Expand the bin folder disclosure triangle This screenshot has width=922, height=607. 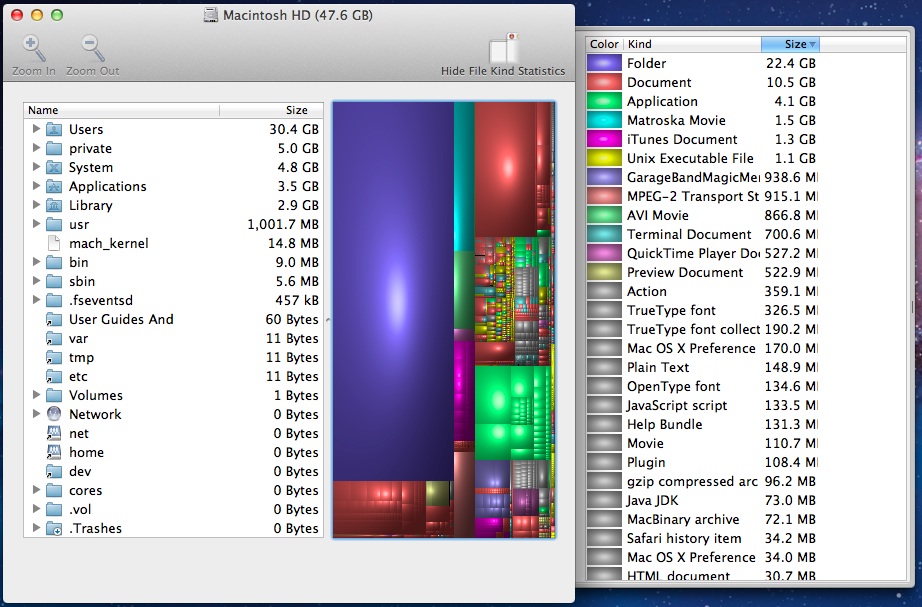pos(36,262)
